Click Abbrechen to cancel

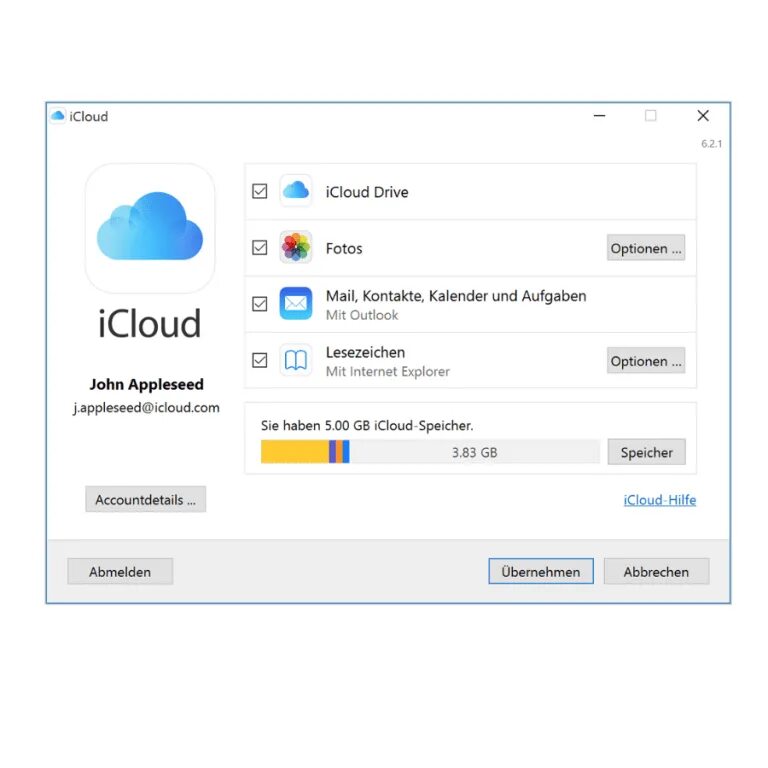click(x=656, y=571)
